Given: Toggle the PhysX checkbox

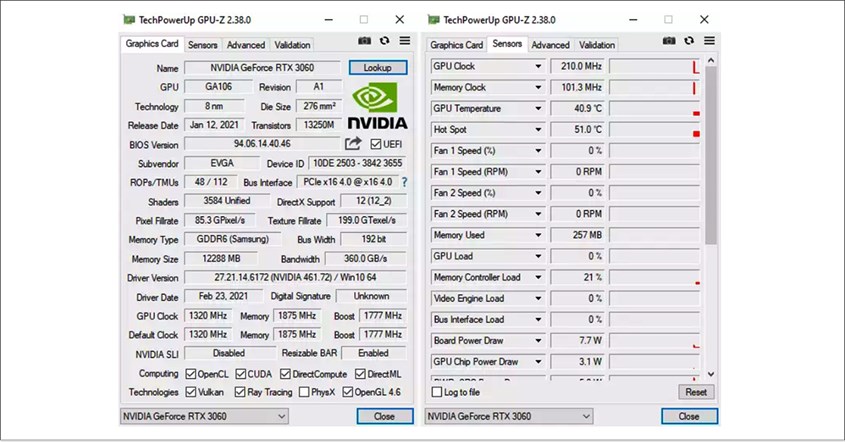Looking at the screenshot, I should (x=304, y=392).
